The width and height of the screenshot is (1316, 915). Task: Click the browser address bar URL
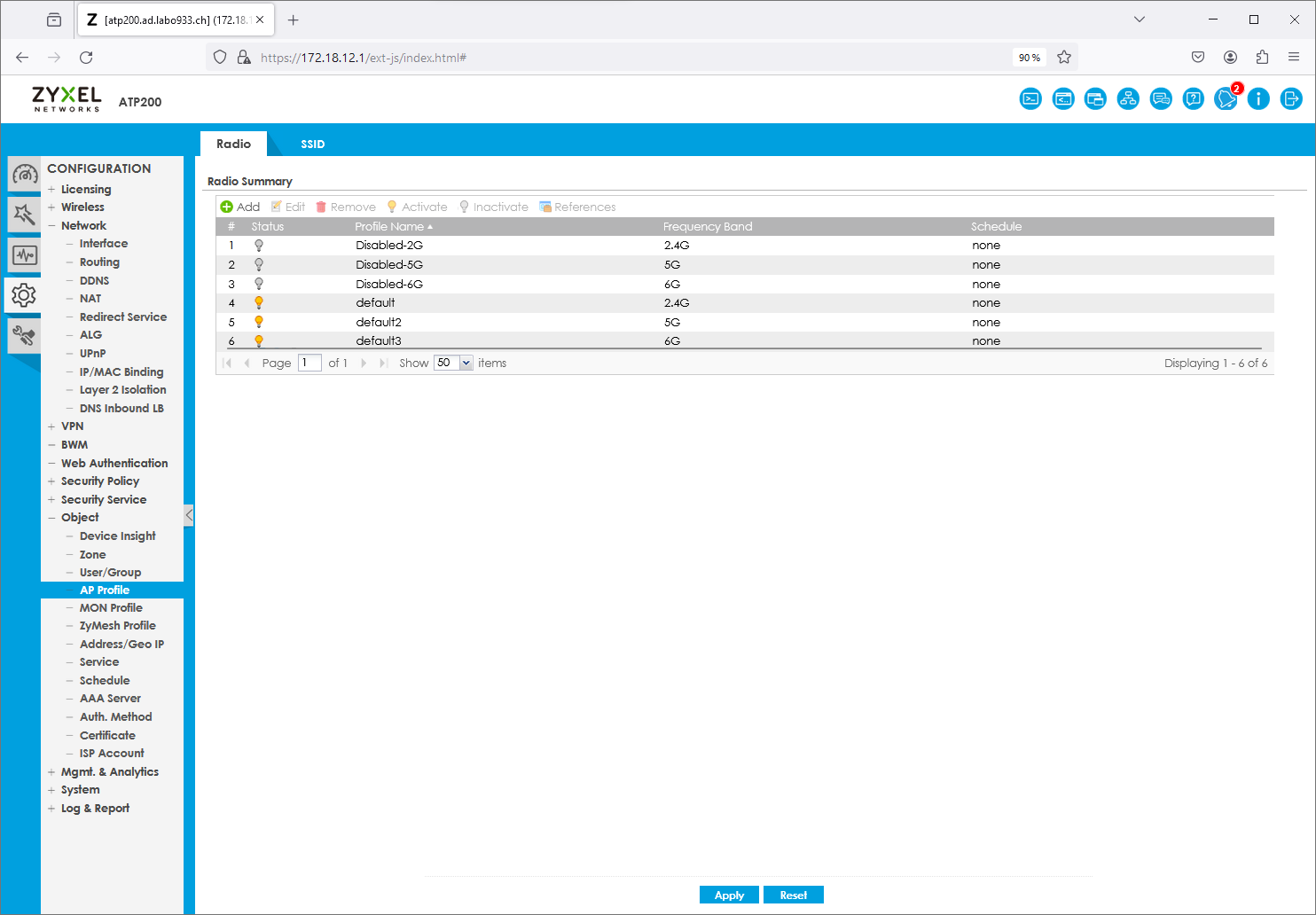364,58
